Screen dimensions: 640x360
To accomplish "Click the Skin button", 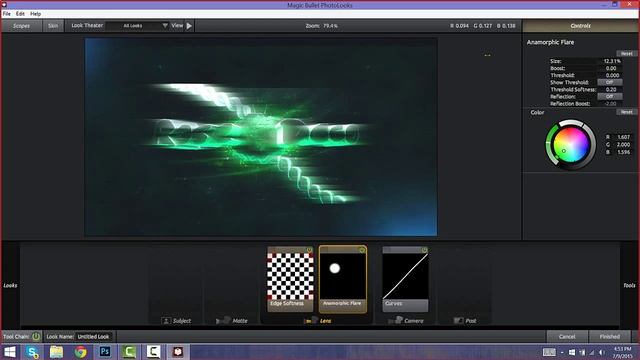I will (53, 26).
